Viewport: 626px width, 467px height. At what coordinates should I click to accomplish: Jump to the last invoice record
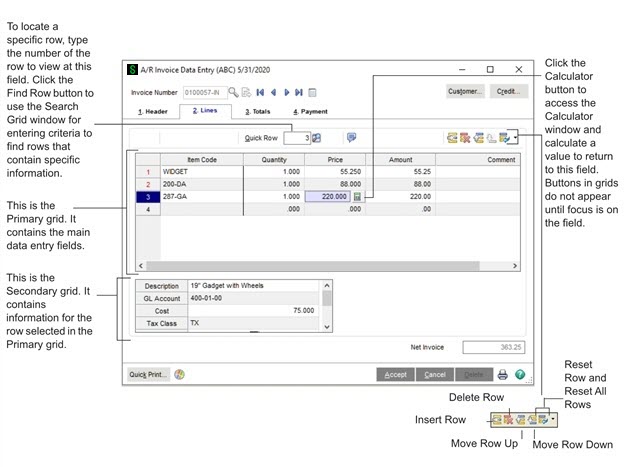[299, 91]
